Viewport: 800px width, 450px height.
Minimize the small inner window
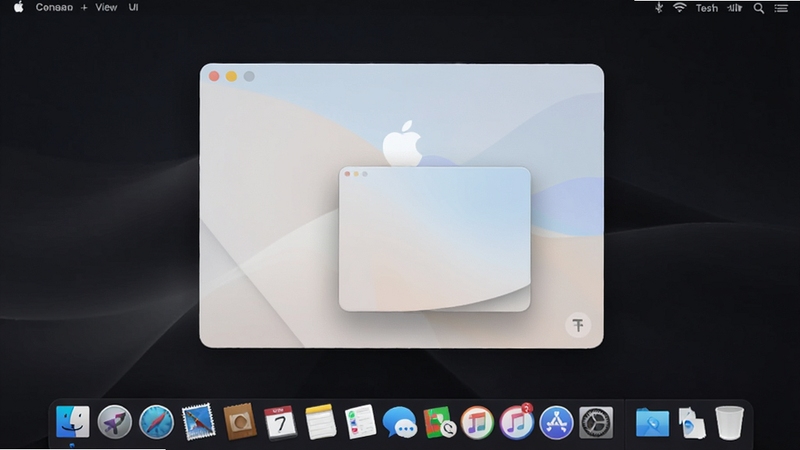point(356,174)
